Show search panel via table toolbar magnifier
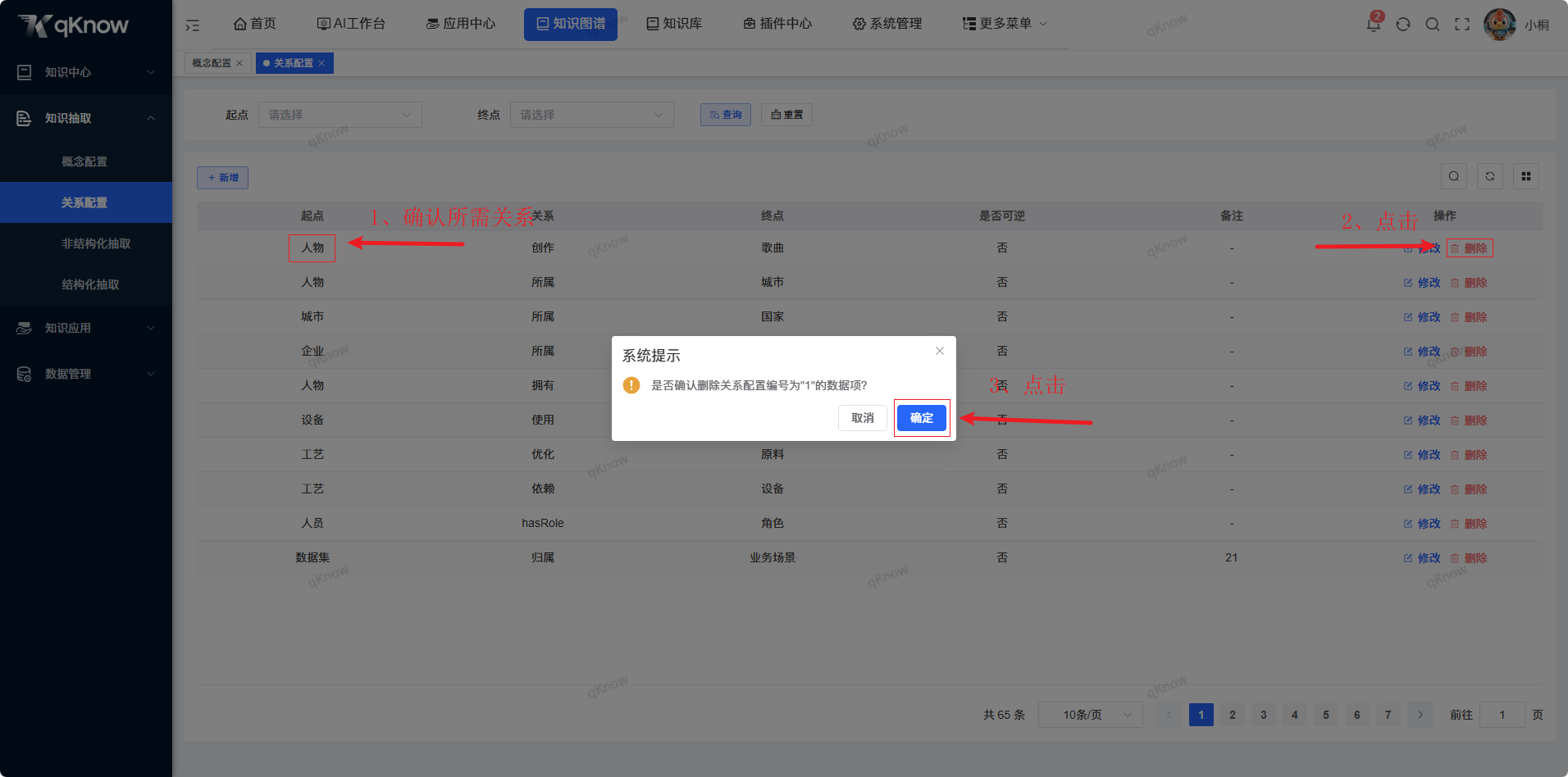 click(x=1454, y=176)
